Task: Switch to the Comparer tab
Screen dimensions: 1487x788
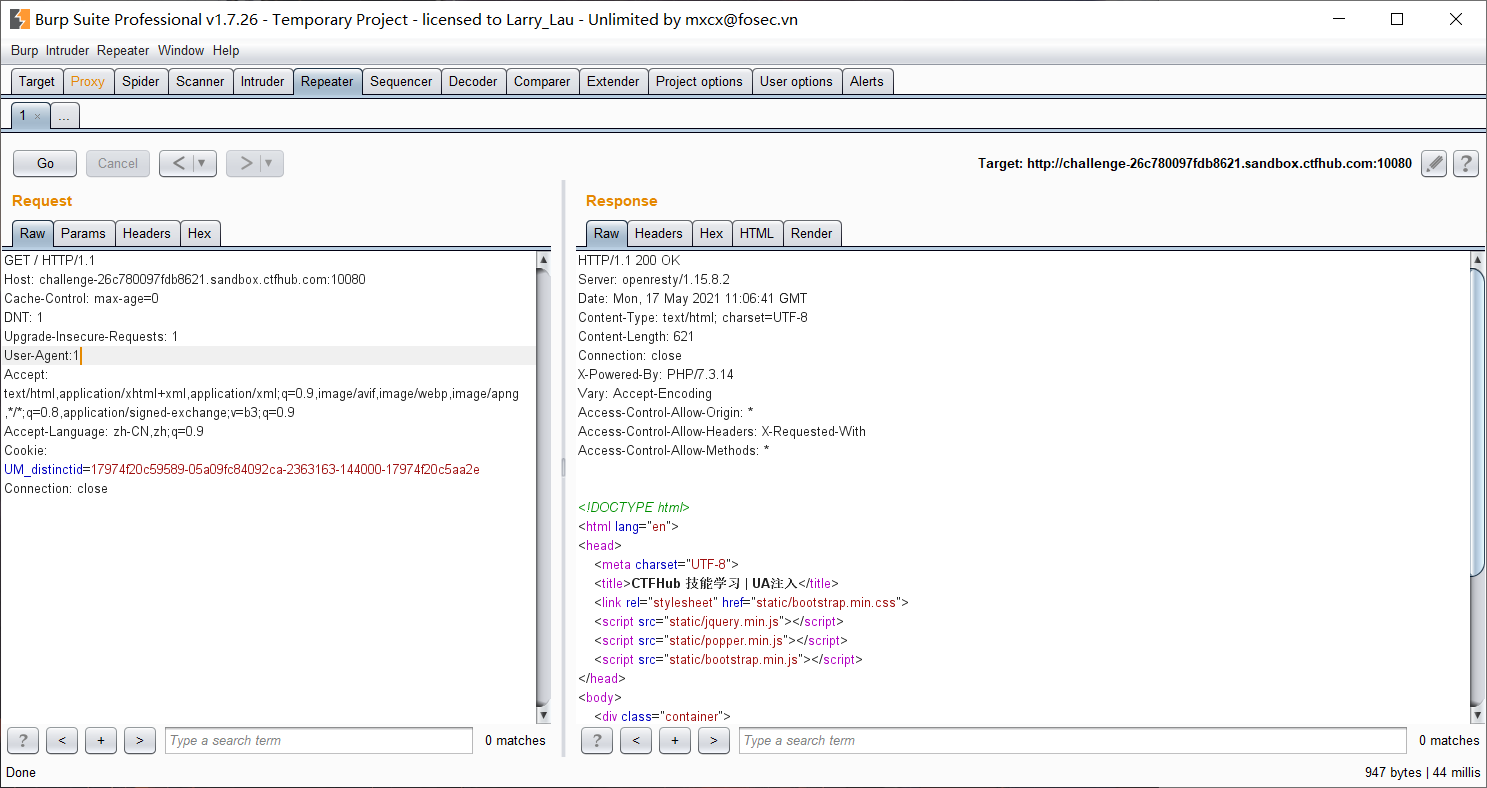Action: 542,82
